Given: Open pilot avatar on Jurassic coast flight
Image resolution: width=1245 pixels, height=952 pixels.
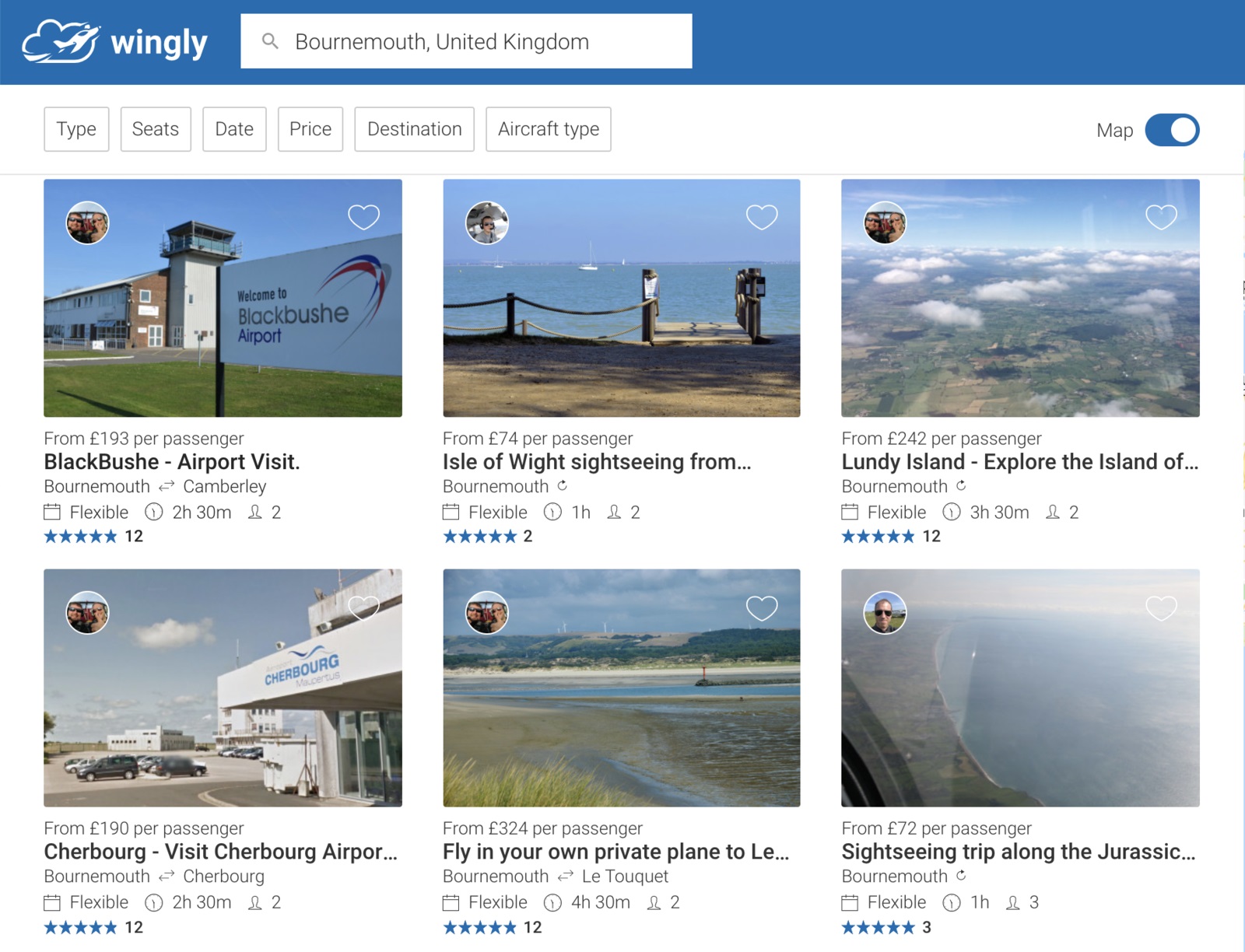Looking at the screenshot, I should (885, 613).
